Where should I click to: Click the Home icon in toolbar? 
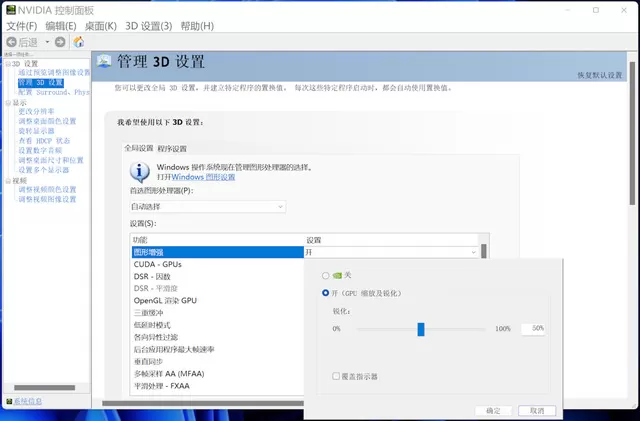79,42
